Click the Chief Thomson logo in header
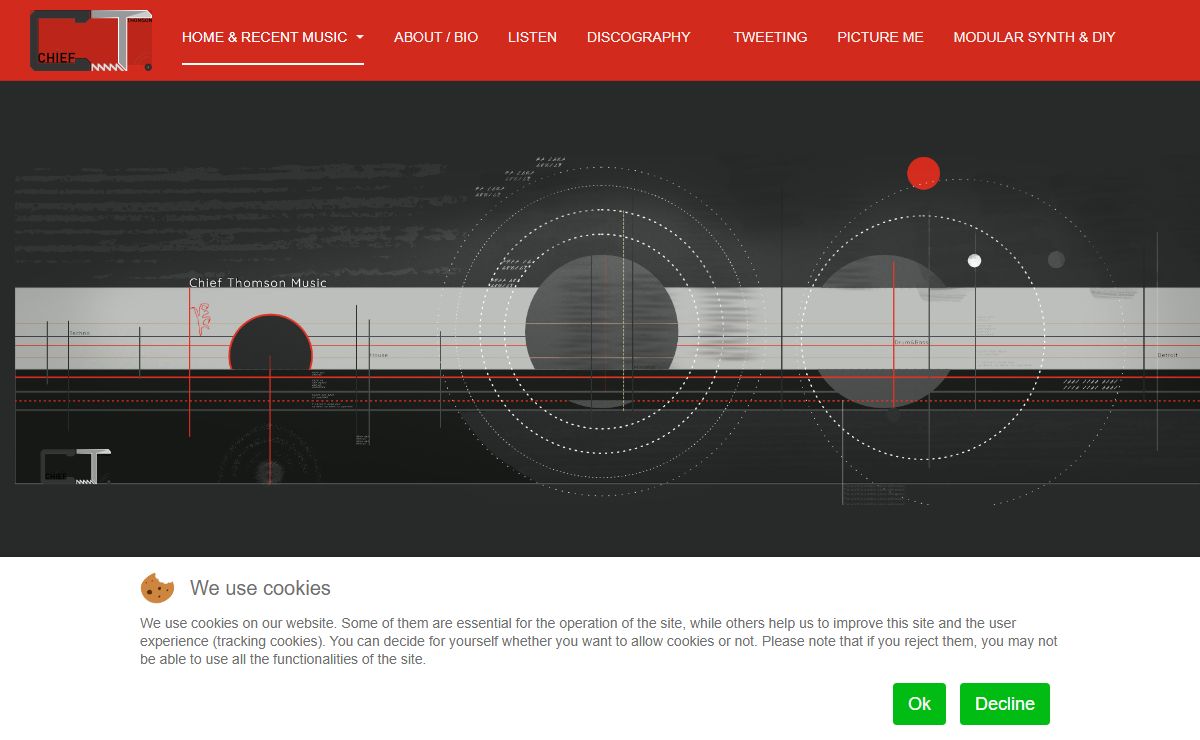 pyautogui.click(x=91, y=40)
